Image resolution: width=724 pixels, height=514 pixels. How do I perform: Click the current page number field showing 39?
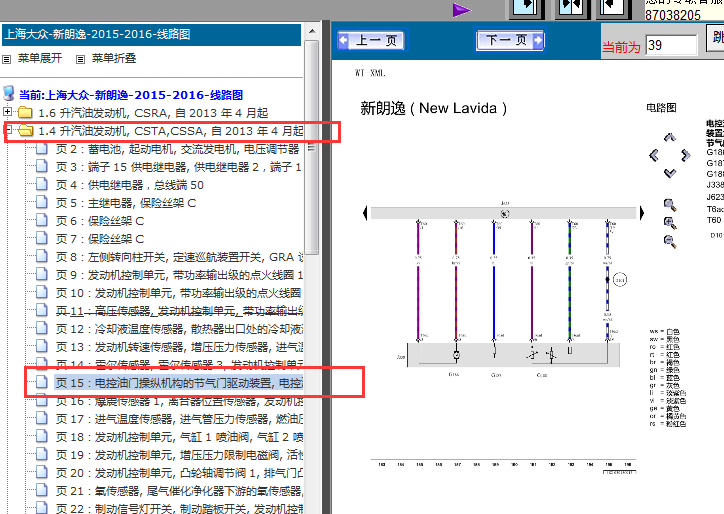tap(671, 45)
